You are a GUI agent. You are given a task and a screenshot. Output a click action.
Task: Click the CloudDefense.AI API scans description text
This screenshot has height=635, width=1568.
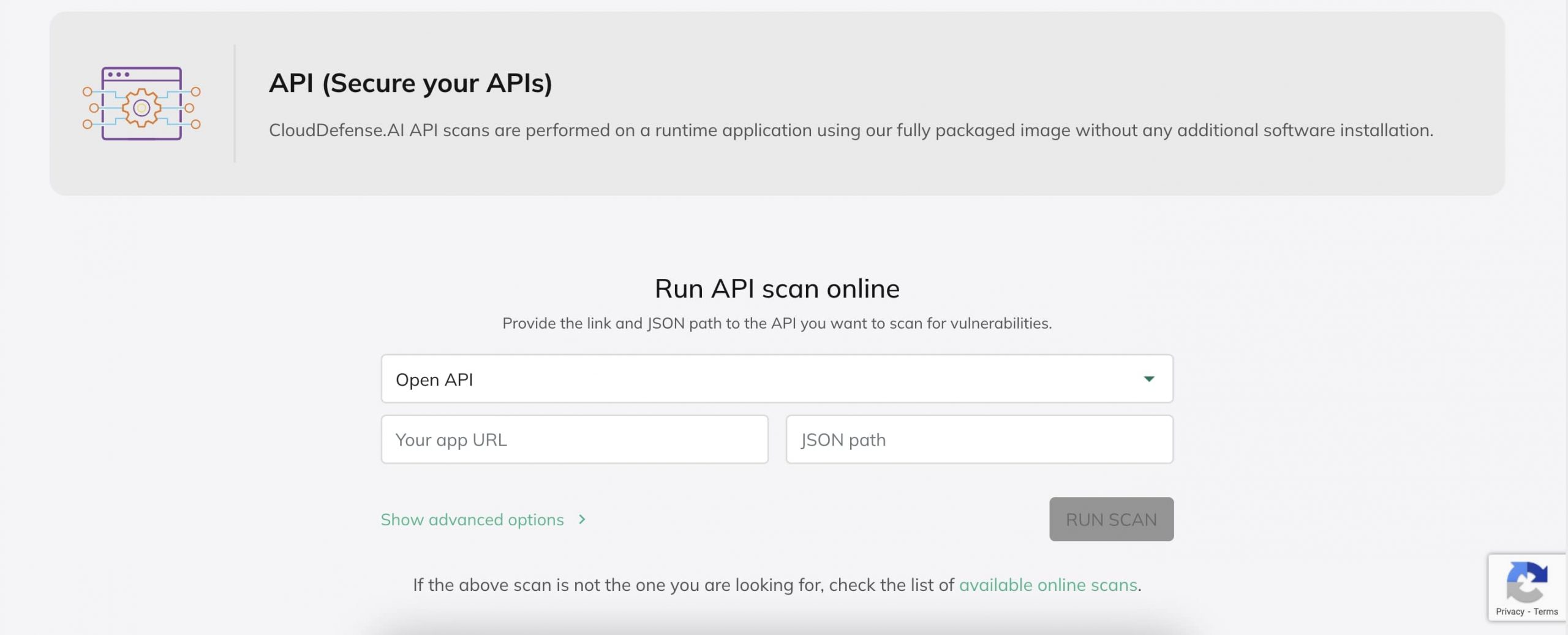coord(850,130)
